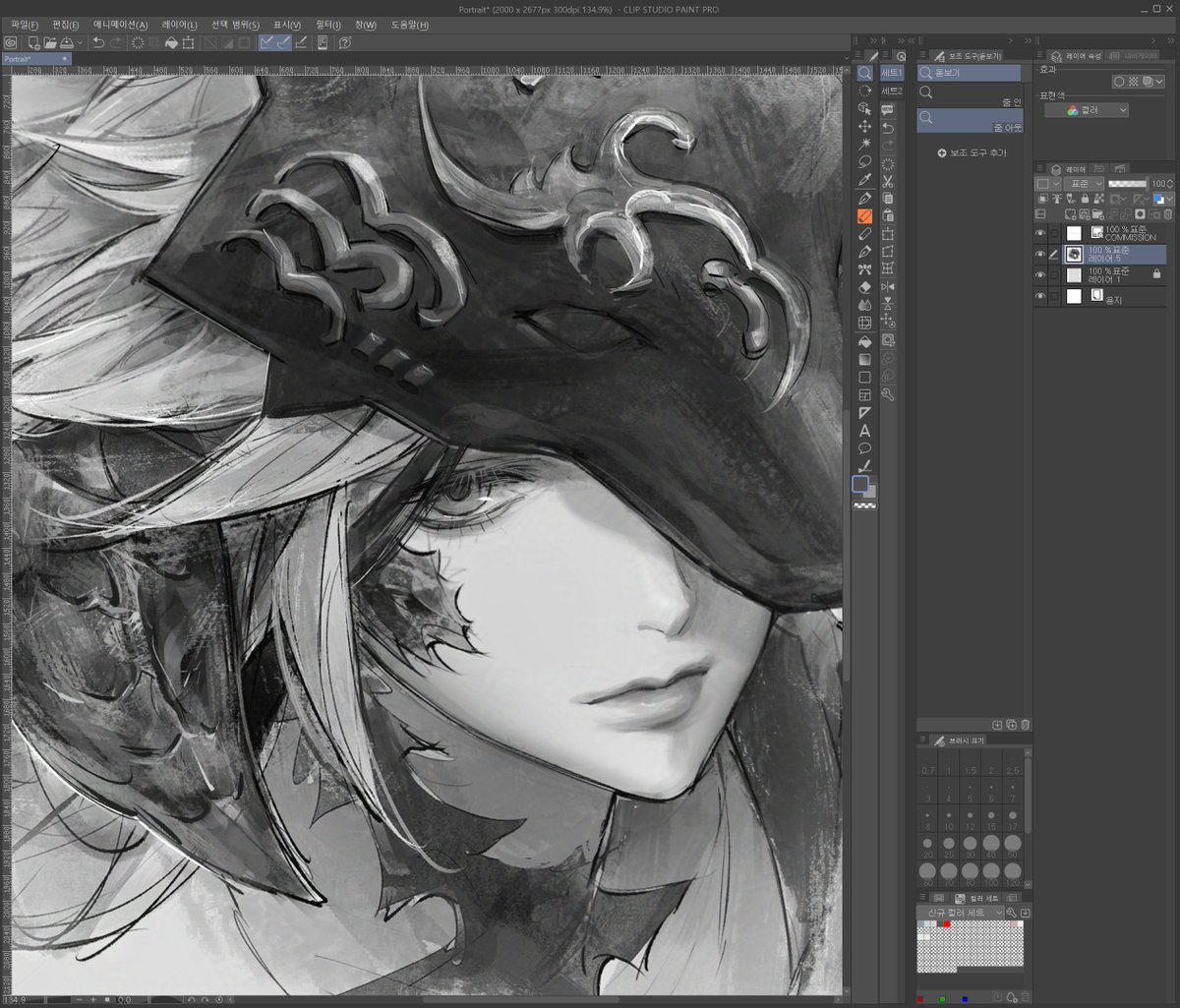Select the Move Layer tool
This screenshot has width=1180, height=1008.
tap(864, 127)
